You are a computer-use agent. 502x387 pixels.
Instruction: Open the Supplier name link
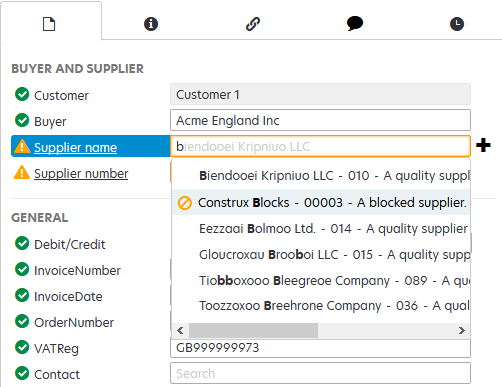[76, 147]
